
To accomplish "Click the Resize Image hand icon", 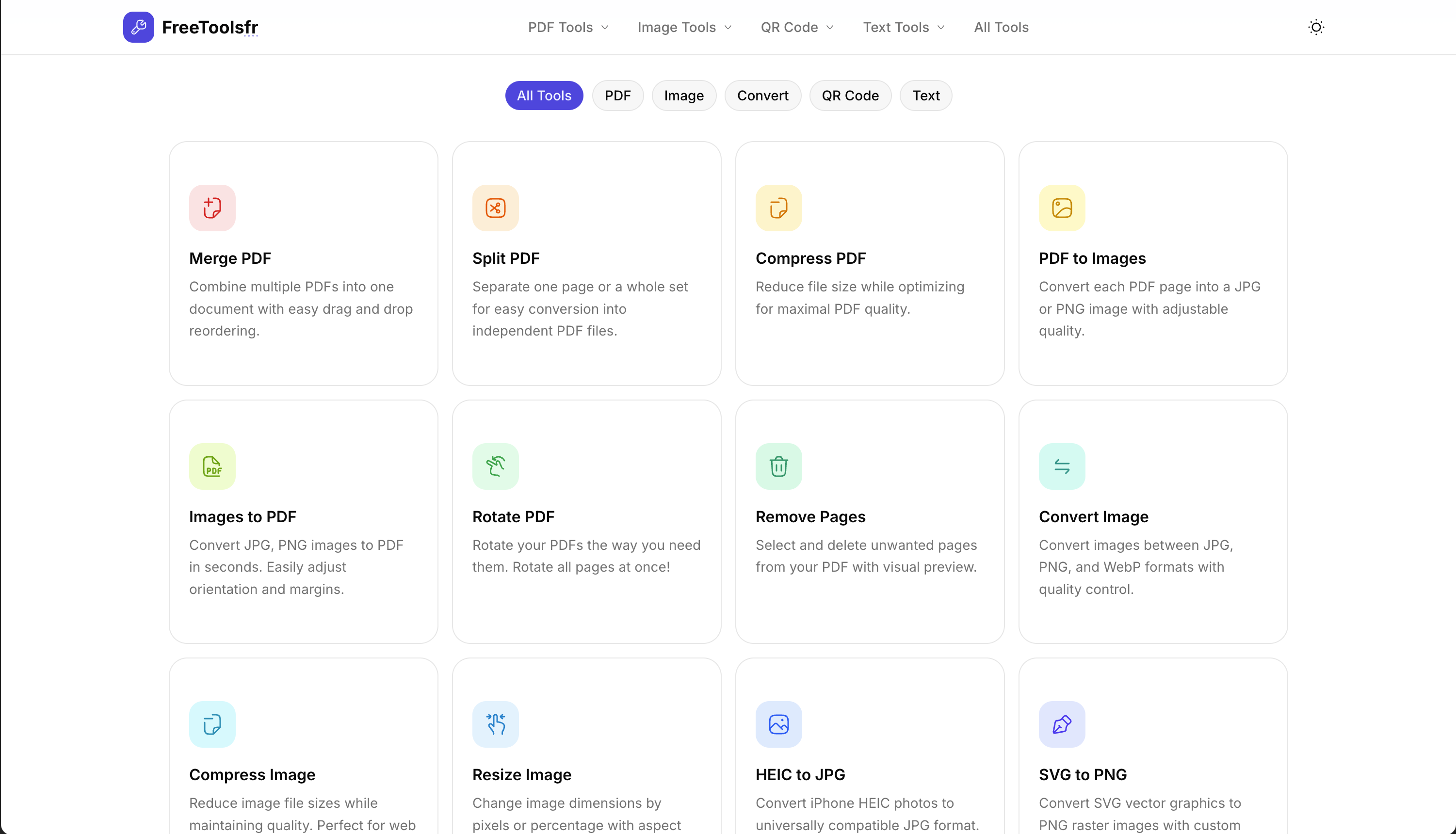I will (x=496, y=724).
